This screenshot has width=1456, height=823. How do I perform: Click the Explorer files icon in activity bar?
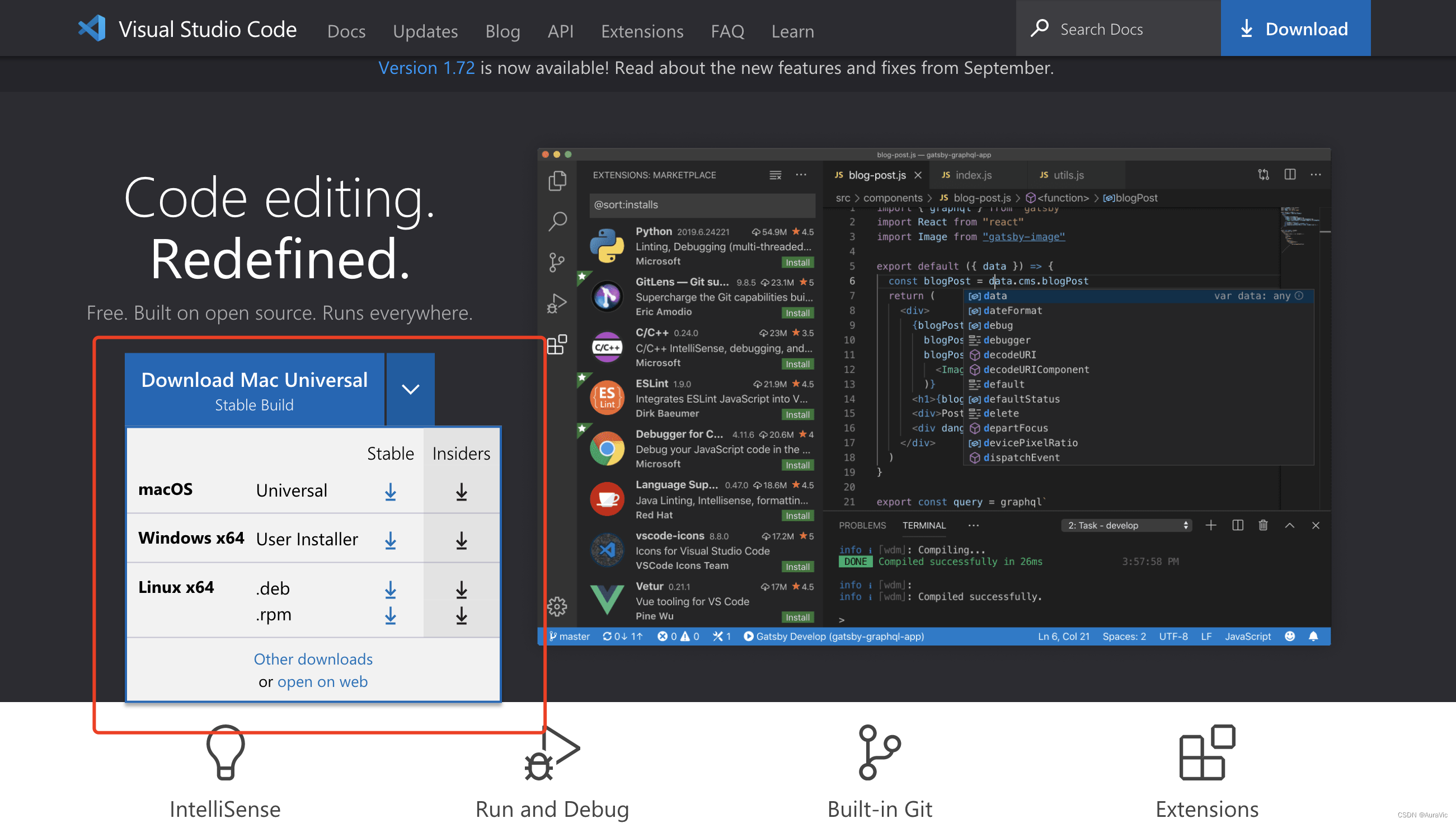(557, 180)
